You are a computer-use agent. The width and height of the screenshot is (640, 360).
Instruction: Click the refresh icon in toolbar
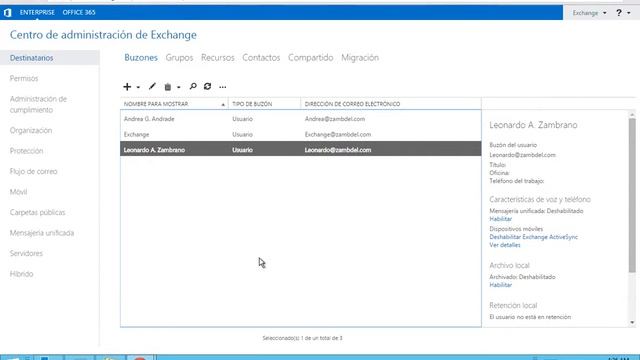pyautogui.click(x=207, y=87)
